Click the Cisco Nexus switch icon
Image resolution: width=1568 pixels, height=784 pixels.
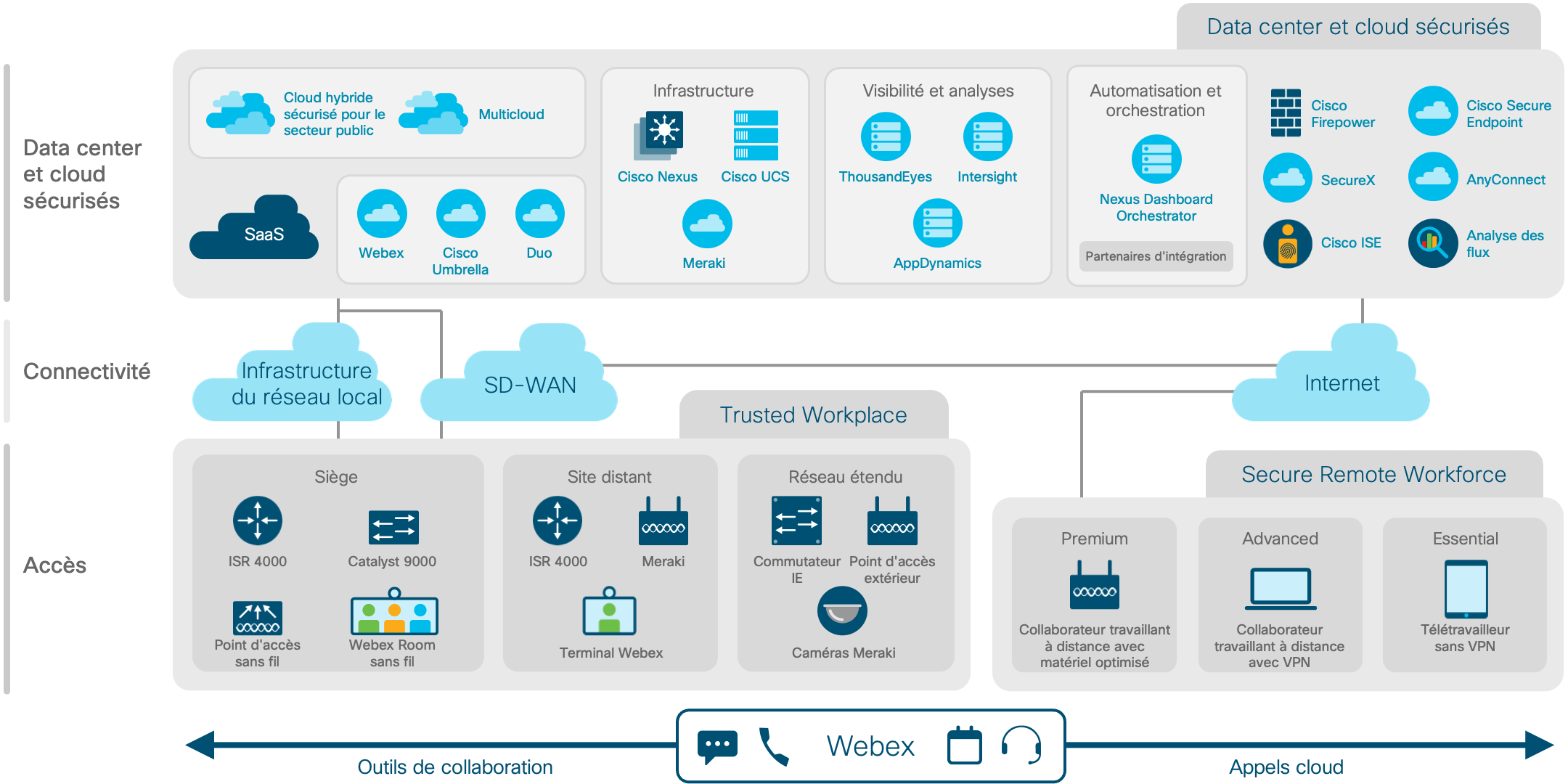(x=658, y=135)
